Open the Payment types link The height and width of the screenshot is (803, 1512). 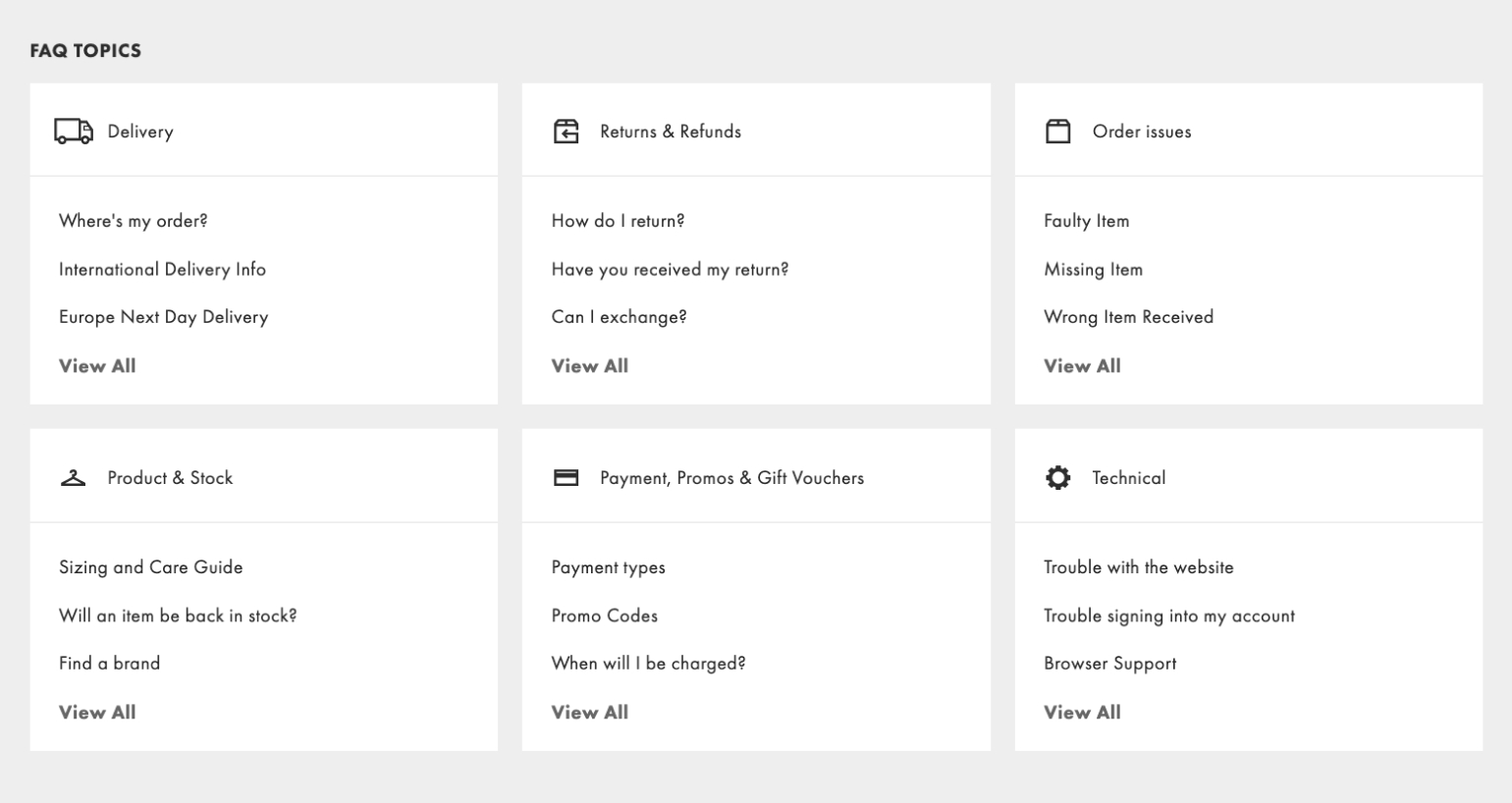[x=609, y=567]
